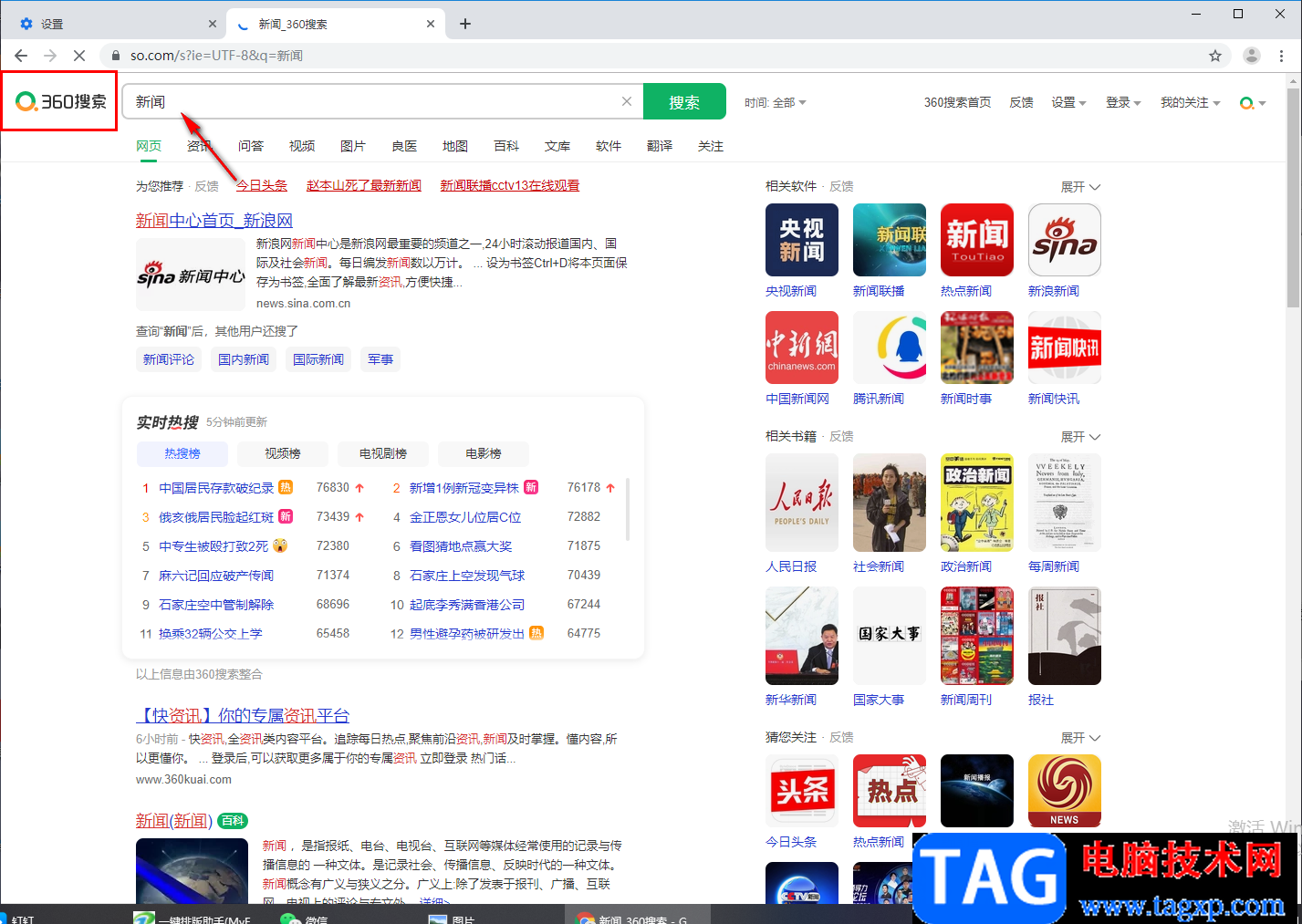Open the 新闻时事 icon
This screenshot has height=924, width=1302.
pos(976,348)
